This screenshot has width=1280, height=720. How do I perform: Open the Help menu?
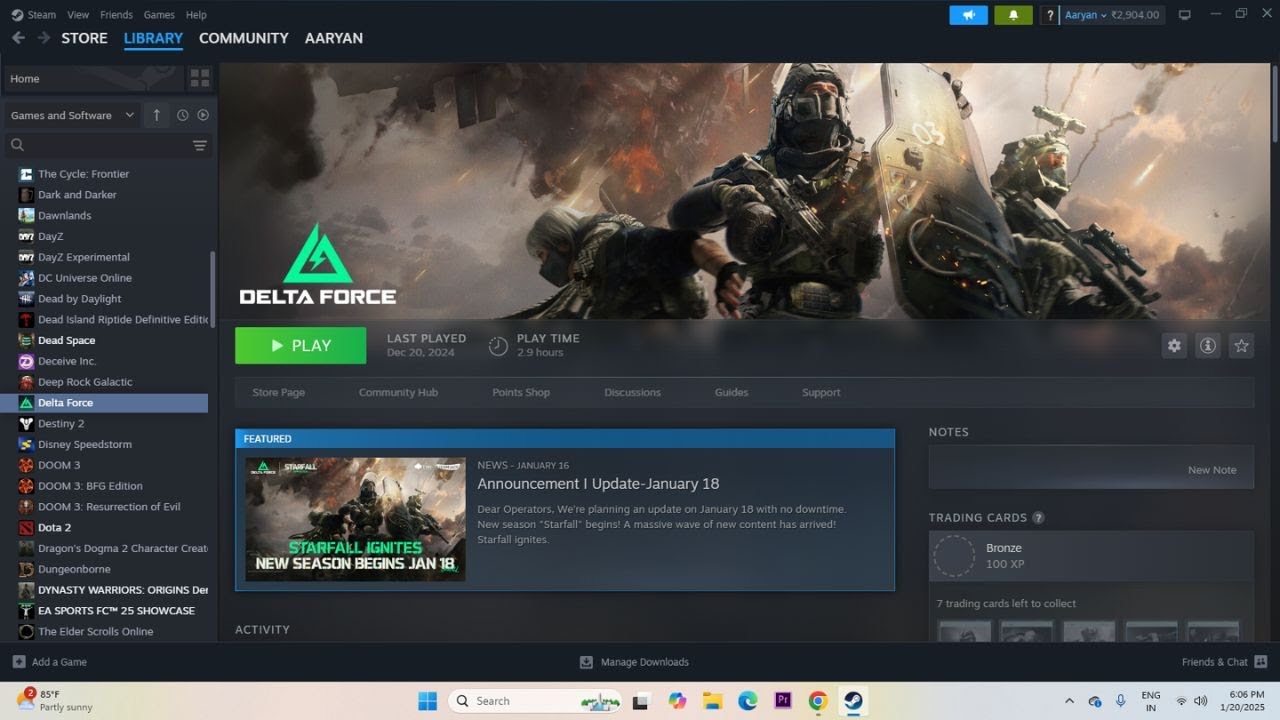196,15
